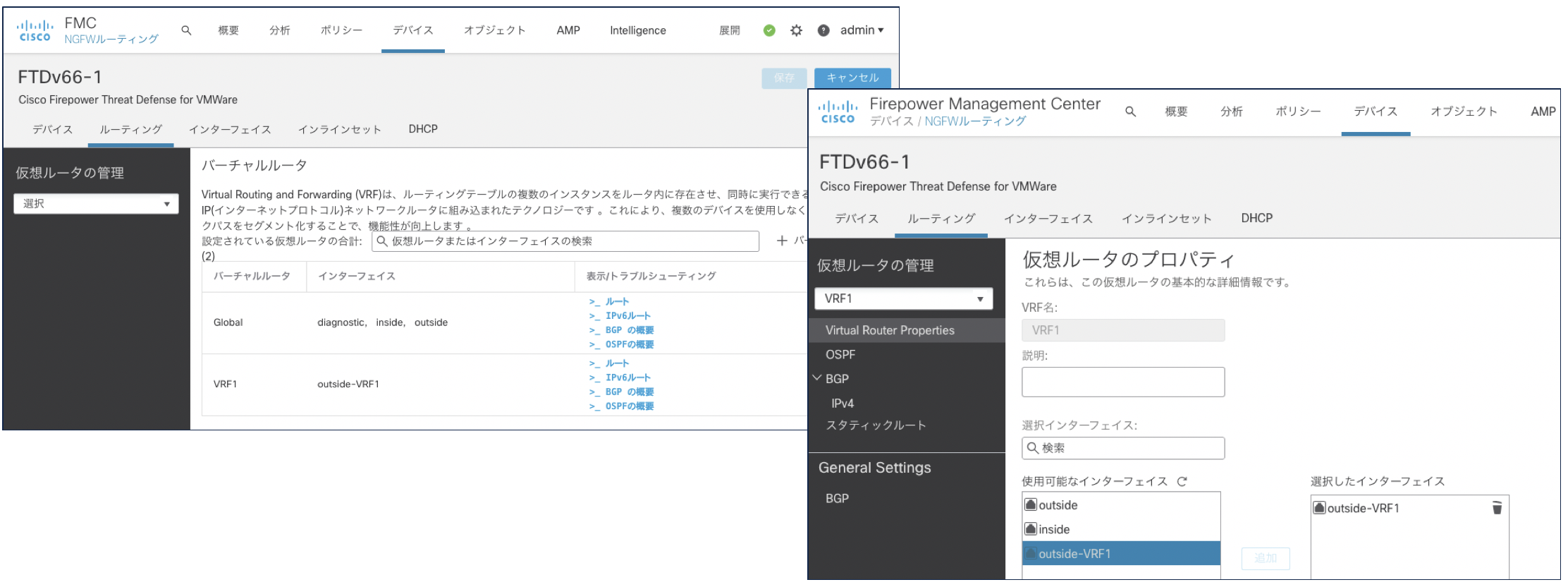Click the refresh icon beside 使用可能なインターフェイス

tap(1182, 481)
